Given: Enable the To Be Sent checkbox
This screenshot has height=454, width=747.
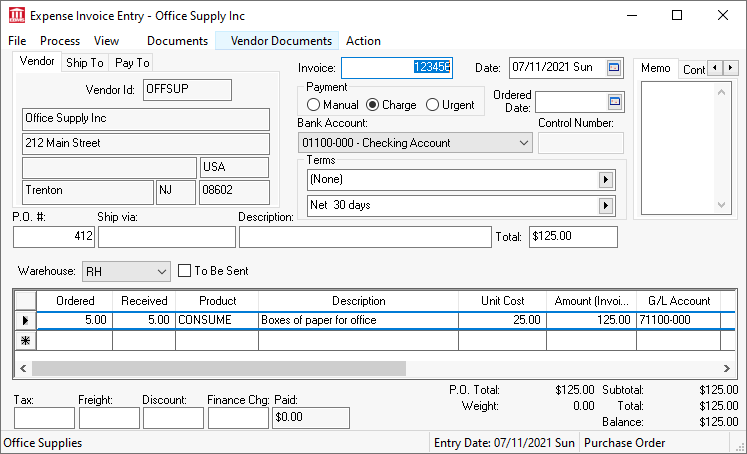Looking at the screenshot, I should tap(184, 270).
